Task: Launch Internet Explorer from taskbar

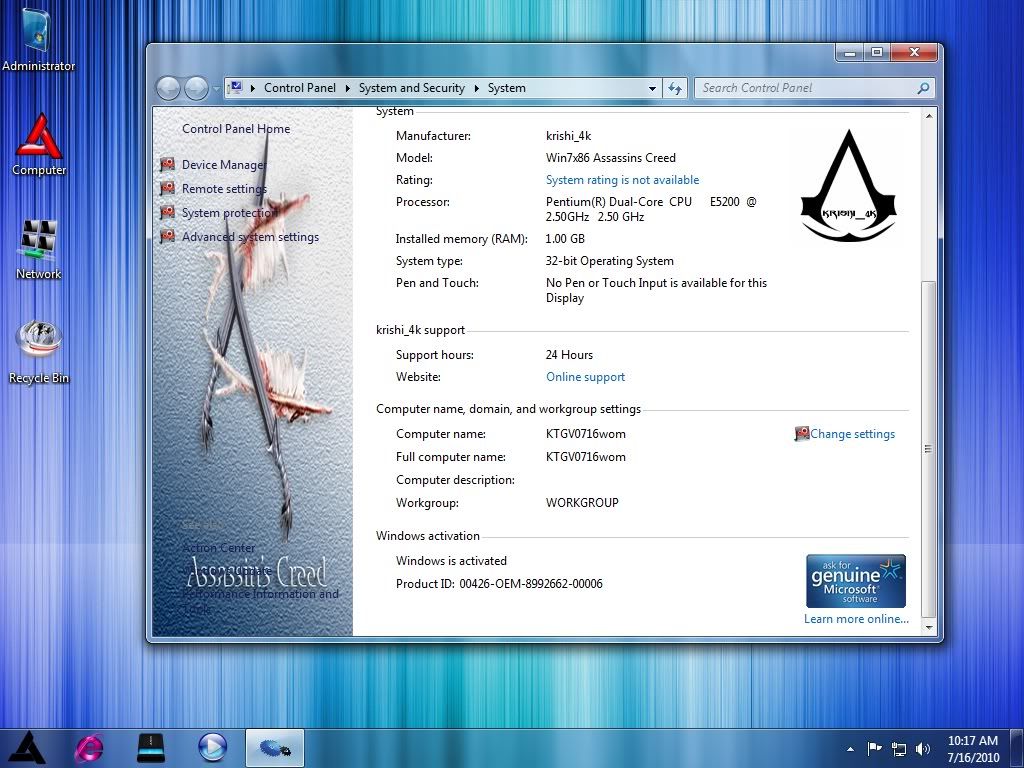Action: click(x=89, y=748)
